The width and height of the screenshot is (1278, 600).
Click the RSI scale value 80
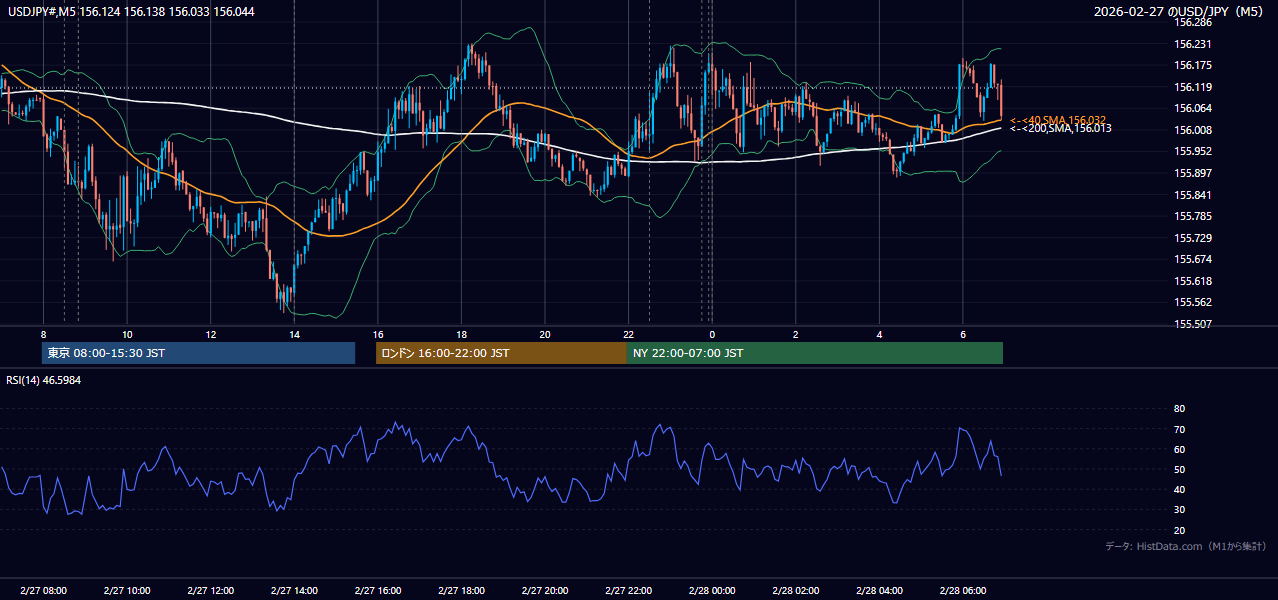click(x=1180, y=409)
